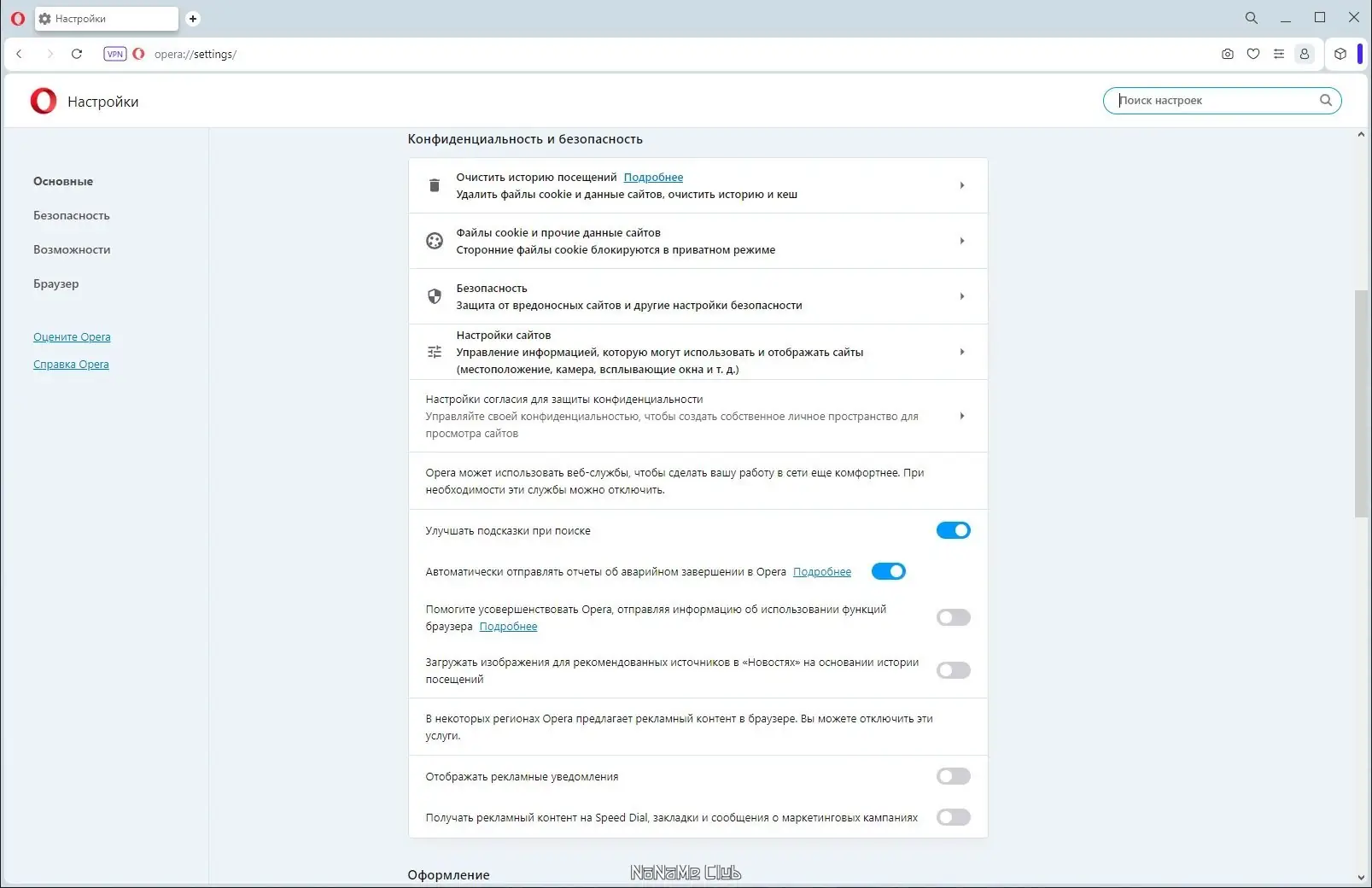Click the shield icon in the Безопасность row
Image resolution: width=1372 pixels, height=888 pixels.
(435, 296)
